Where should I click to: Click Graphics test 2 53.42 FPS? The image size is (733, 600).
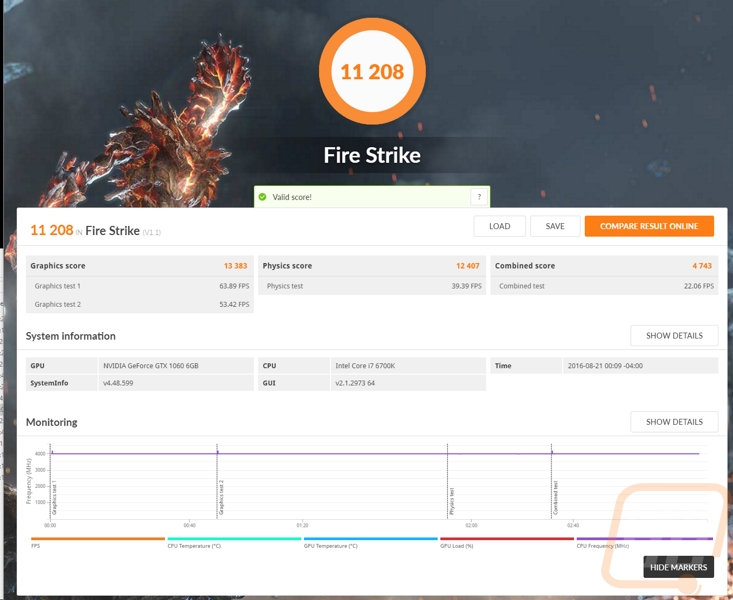coord(234,304)
